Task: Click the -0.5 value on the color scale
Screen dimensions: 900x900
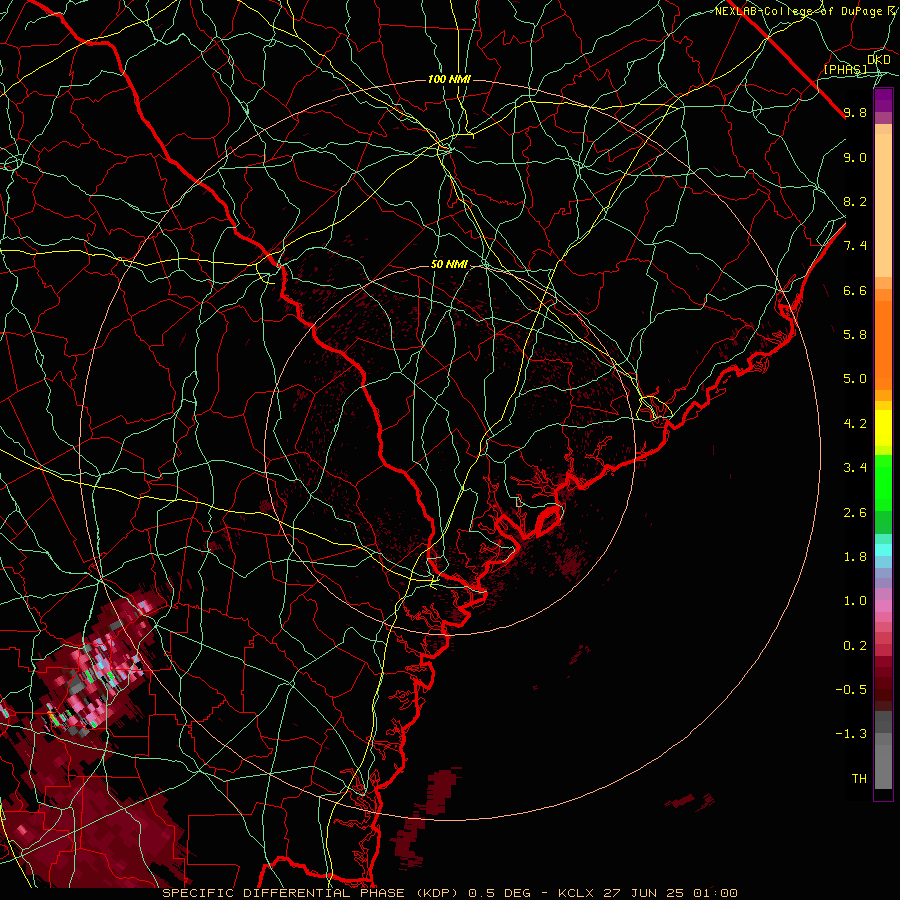Action: 851,690
